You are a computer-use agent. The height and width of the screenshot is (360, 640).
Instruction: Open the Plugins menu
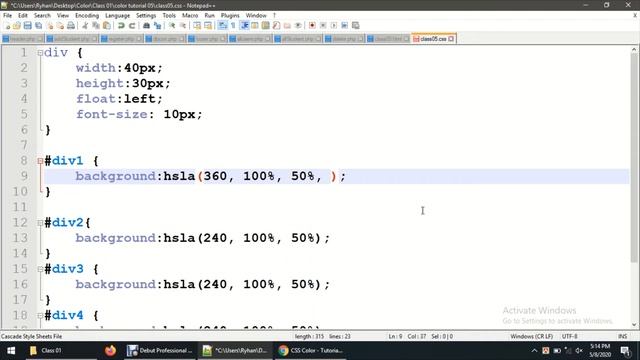pyautogui.click(x=230, y=16)
